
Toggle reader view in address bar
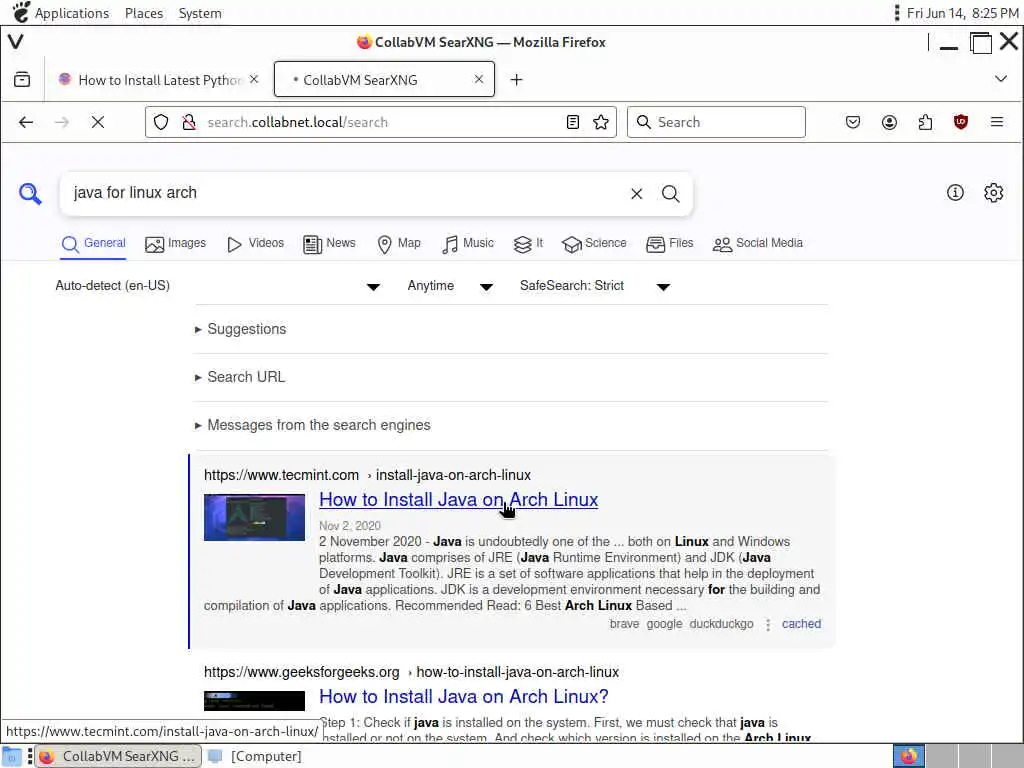[573, 122]
